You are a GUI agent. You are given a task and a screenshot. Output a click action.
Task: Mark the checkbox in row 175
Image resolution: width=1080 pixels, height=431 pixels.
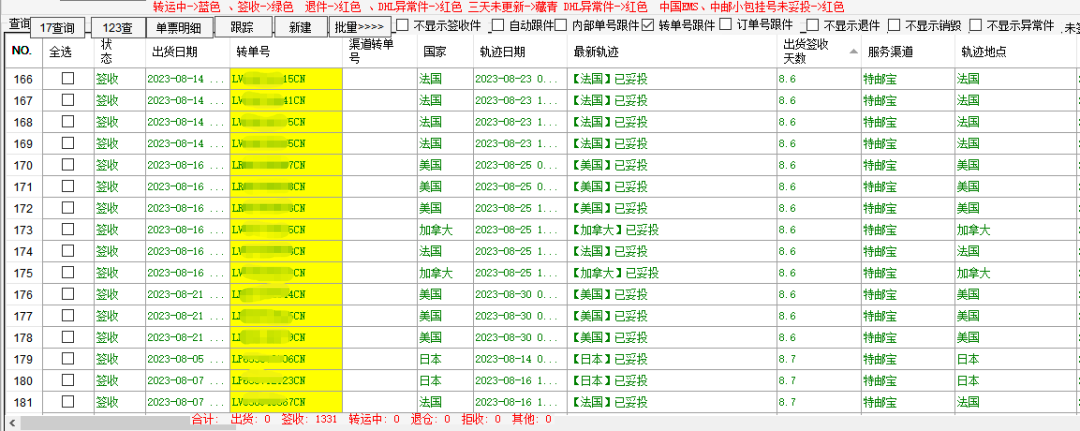[x=68, y=272]
